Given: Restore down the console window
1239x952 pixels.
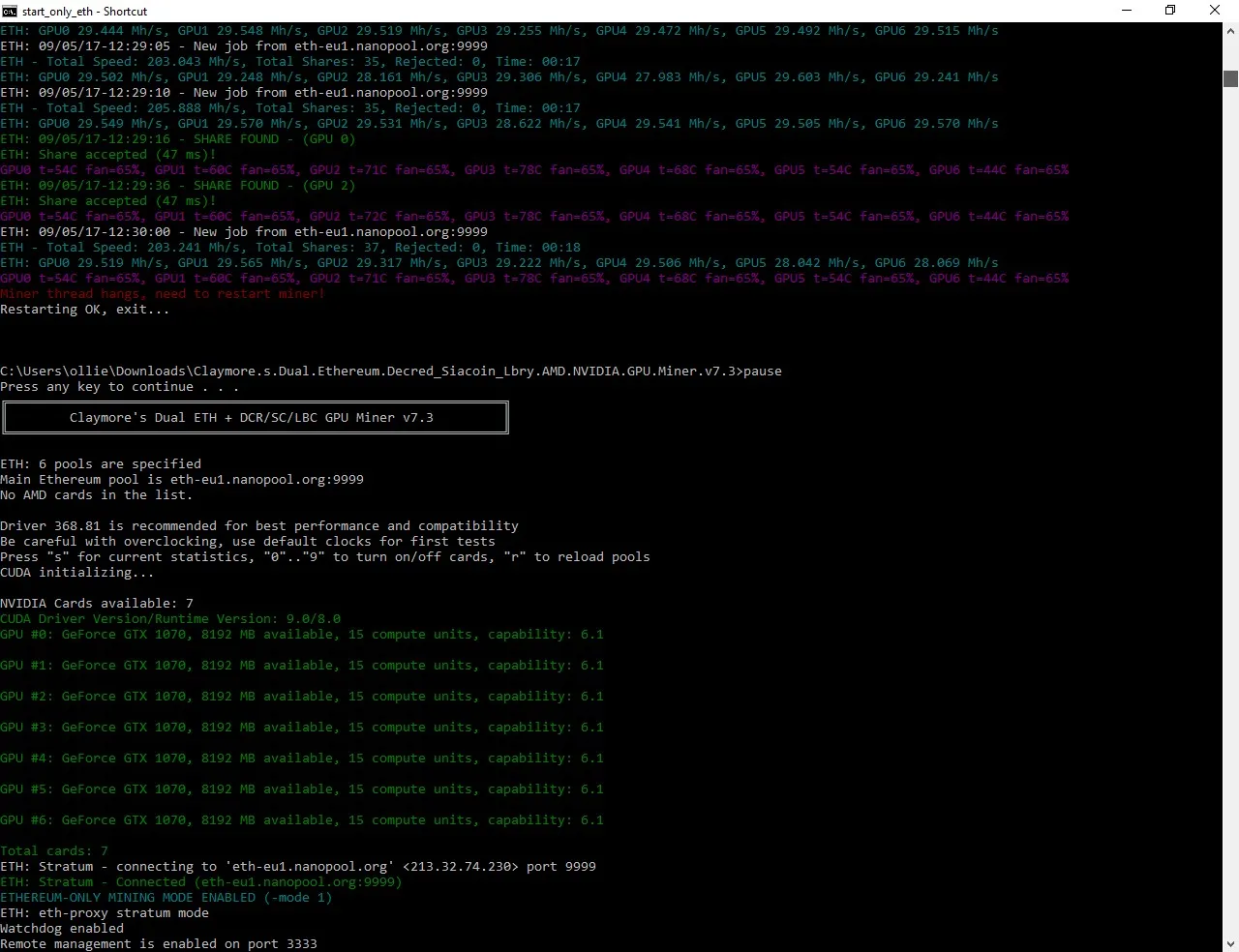Looking at the screenshot, I should tap(1170, 11).
